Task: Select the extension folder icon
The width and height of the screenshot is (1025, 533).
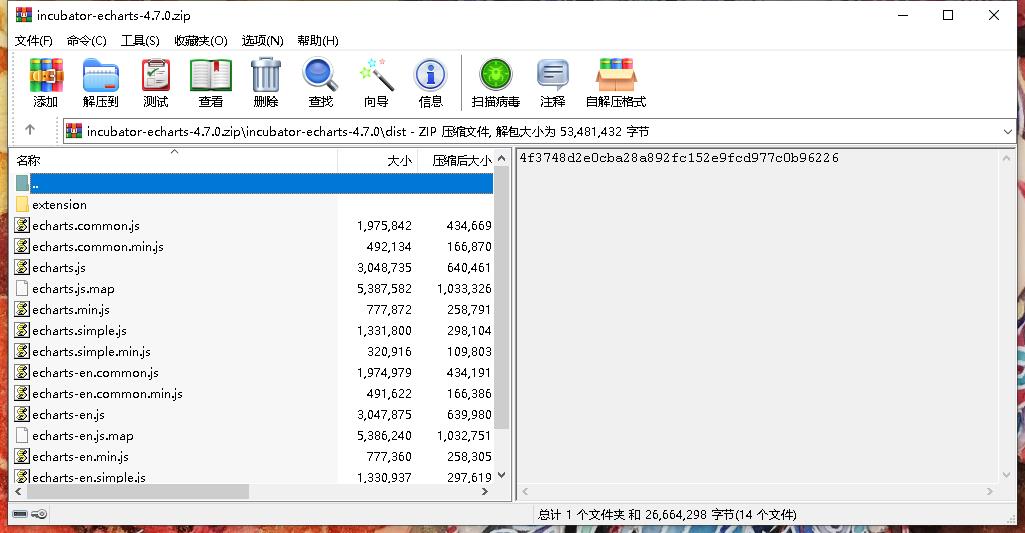Action: [22, 204]
